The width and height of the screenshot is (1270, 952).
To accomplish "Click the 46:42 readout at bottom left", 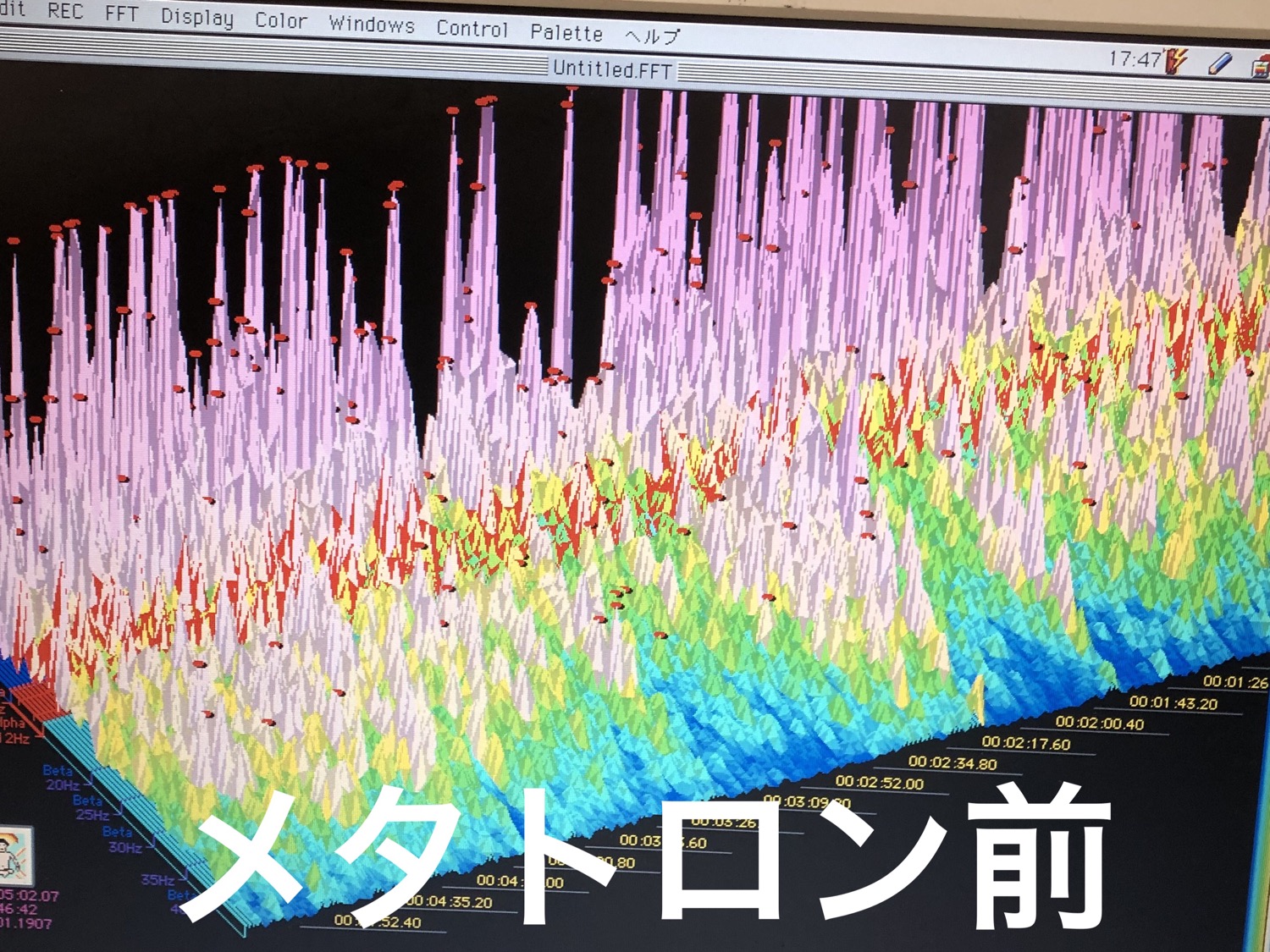I will [x=19, y=910].
